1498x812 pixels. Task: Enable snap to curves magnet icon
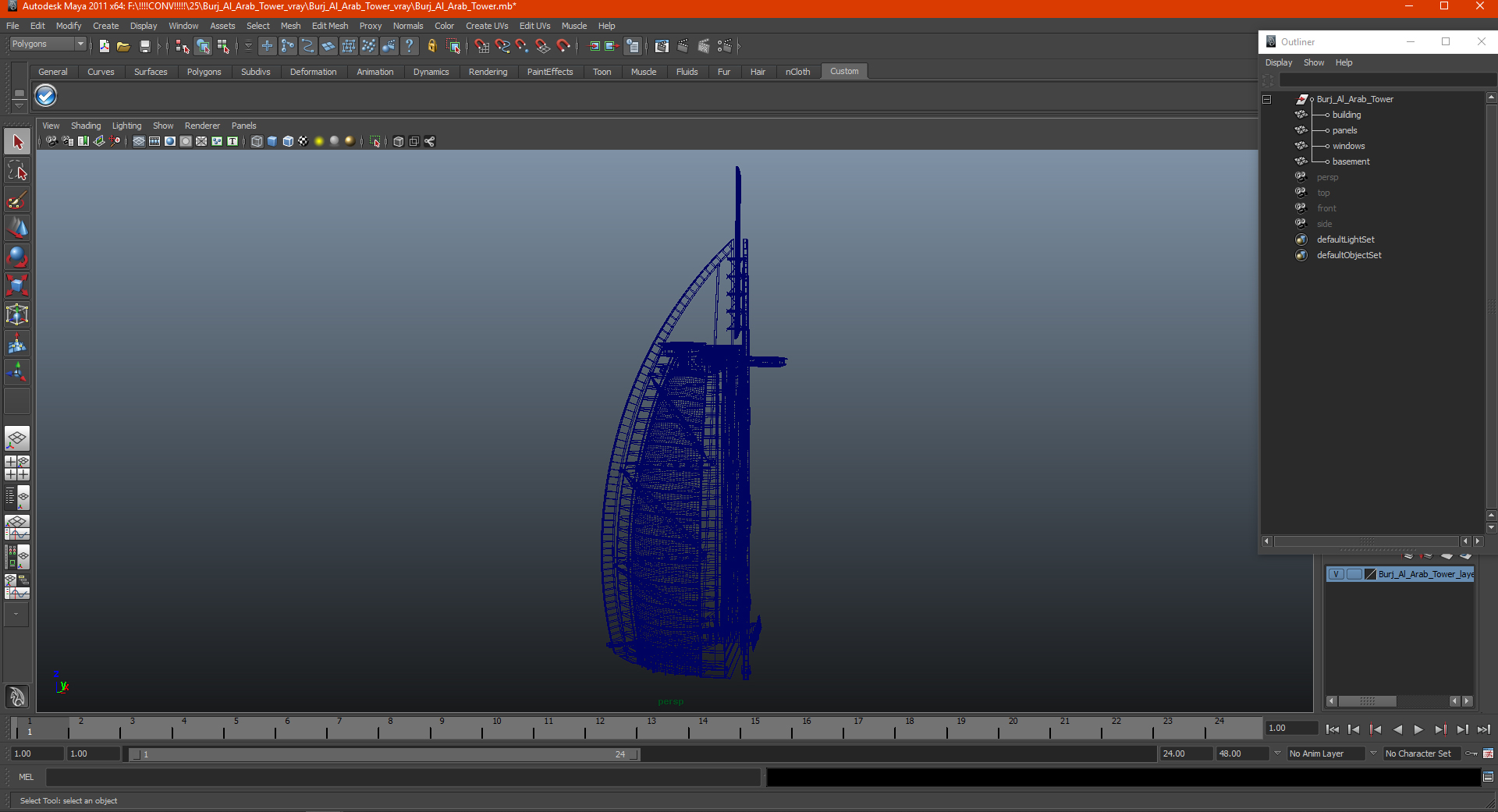coord(502,47)
